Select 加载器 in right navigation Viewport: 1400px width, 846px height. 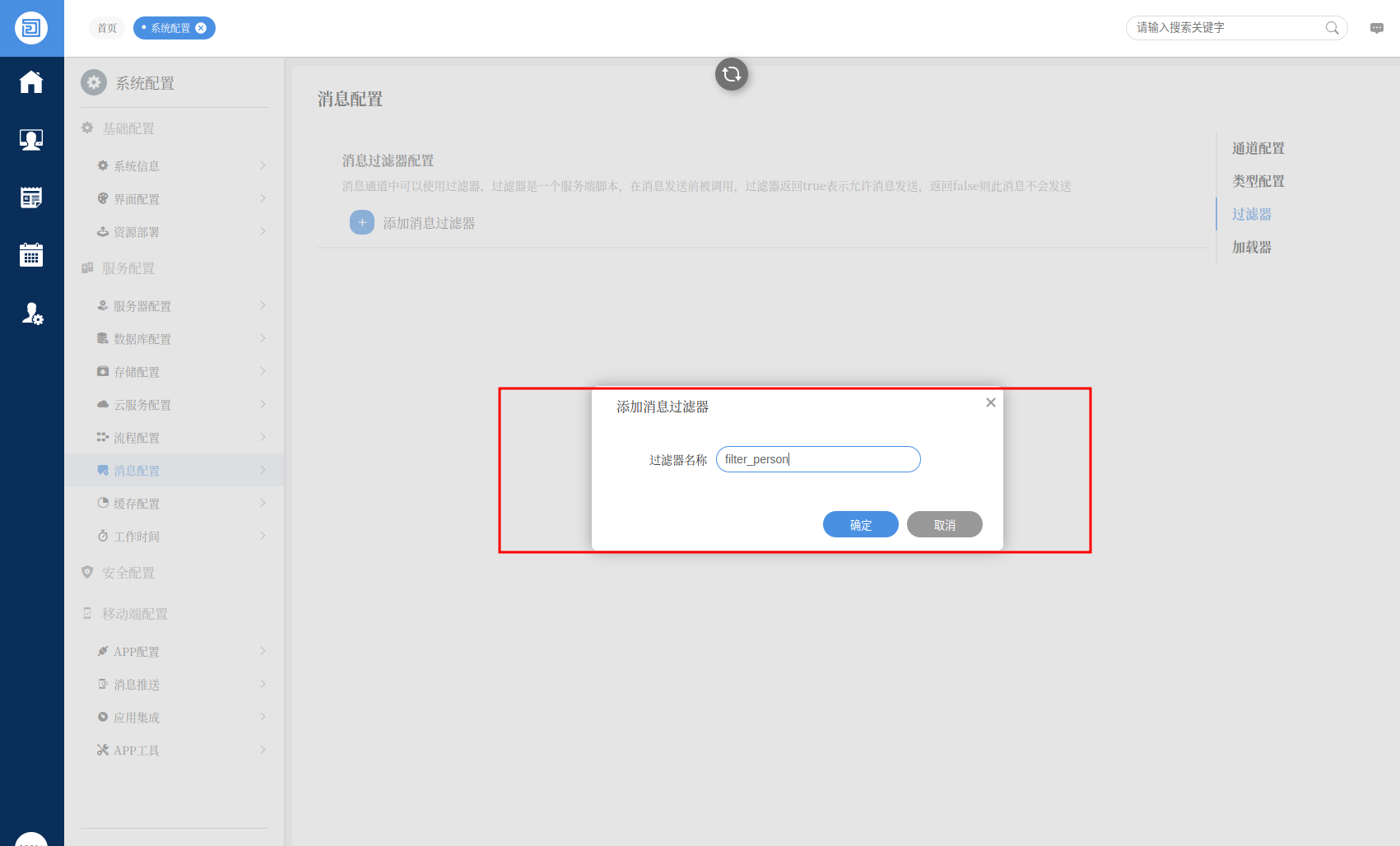(x=1251, y=247)
